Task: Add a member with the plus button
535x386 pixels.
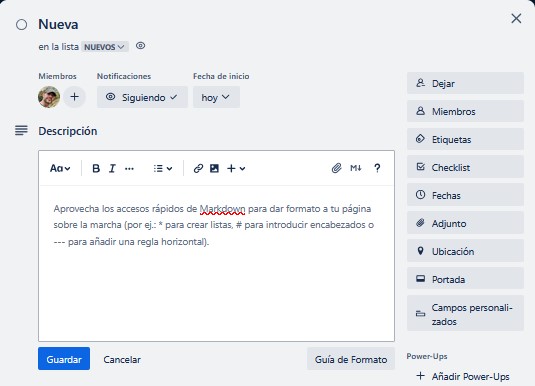Action: (x=74, y=97)
